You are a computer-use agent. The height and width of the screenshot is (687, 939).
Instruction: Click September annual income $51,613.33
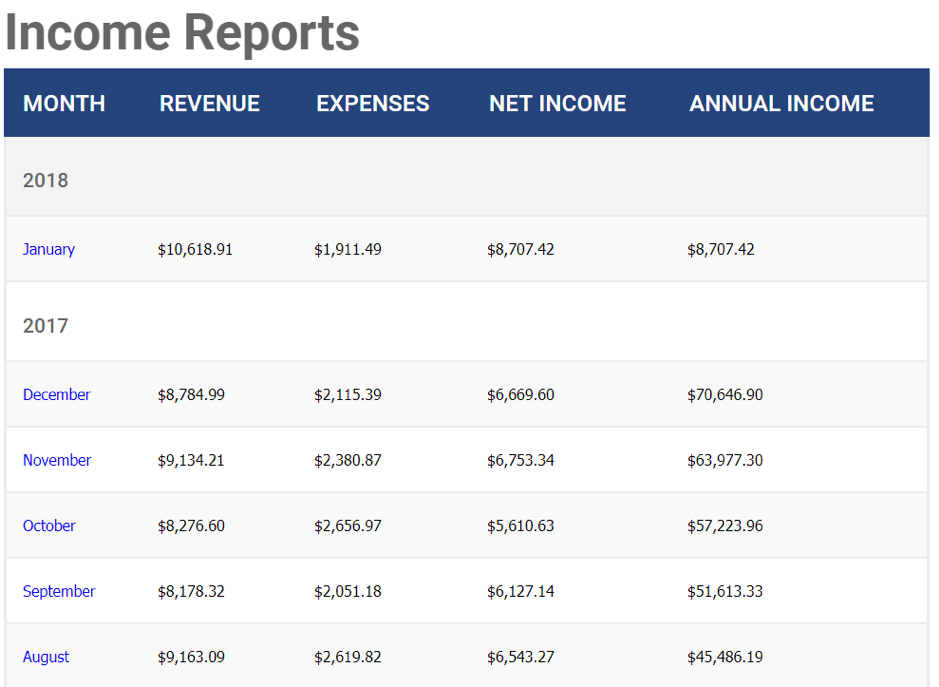click(724, 591)
